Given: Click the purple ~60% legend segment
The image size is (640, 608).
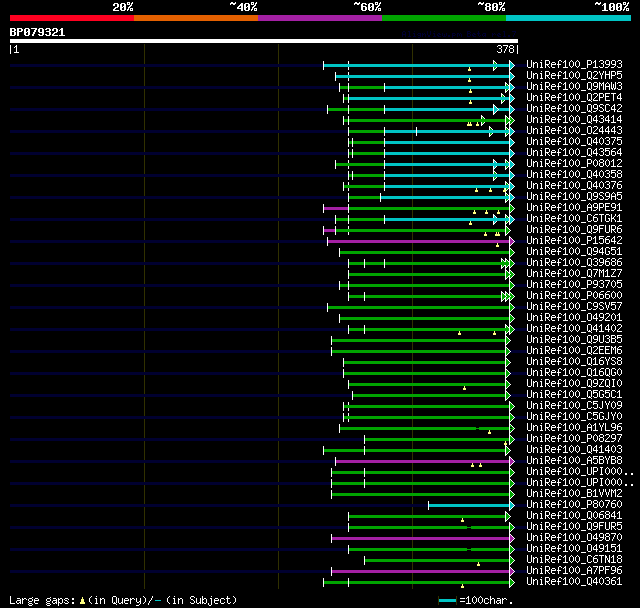Looking at the screenshot, I should pos(320,18).
